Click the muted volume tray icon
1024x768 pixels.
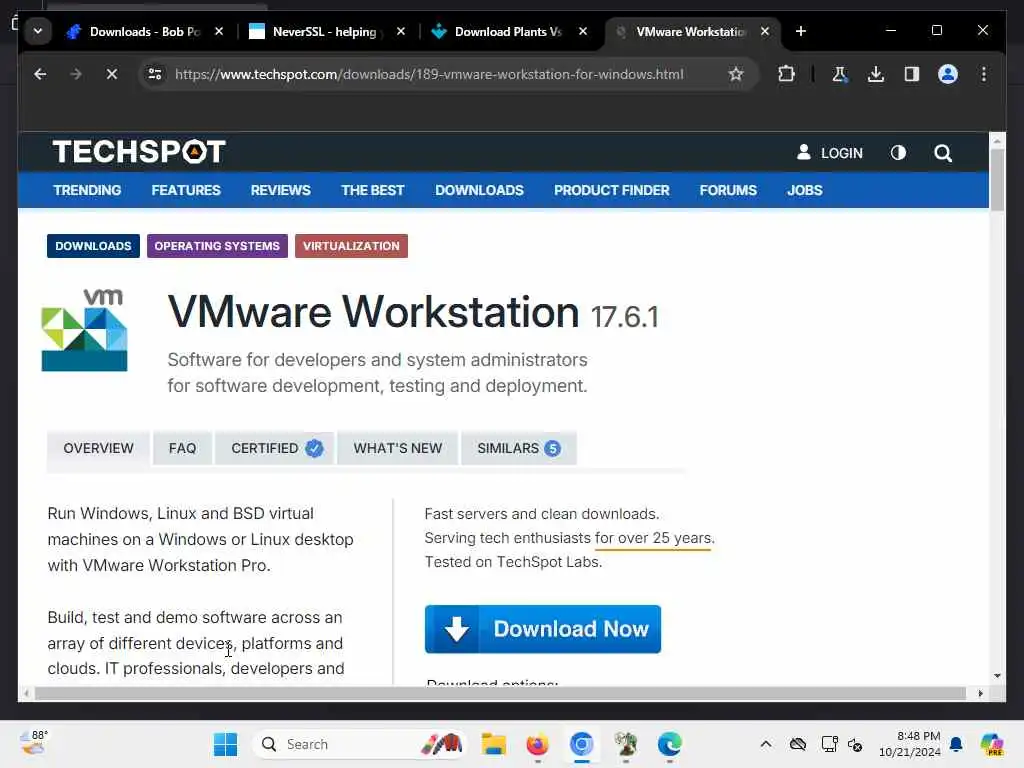tap(856, 744)
